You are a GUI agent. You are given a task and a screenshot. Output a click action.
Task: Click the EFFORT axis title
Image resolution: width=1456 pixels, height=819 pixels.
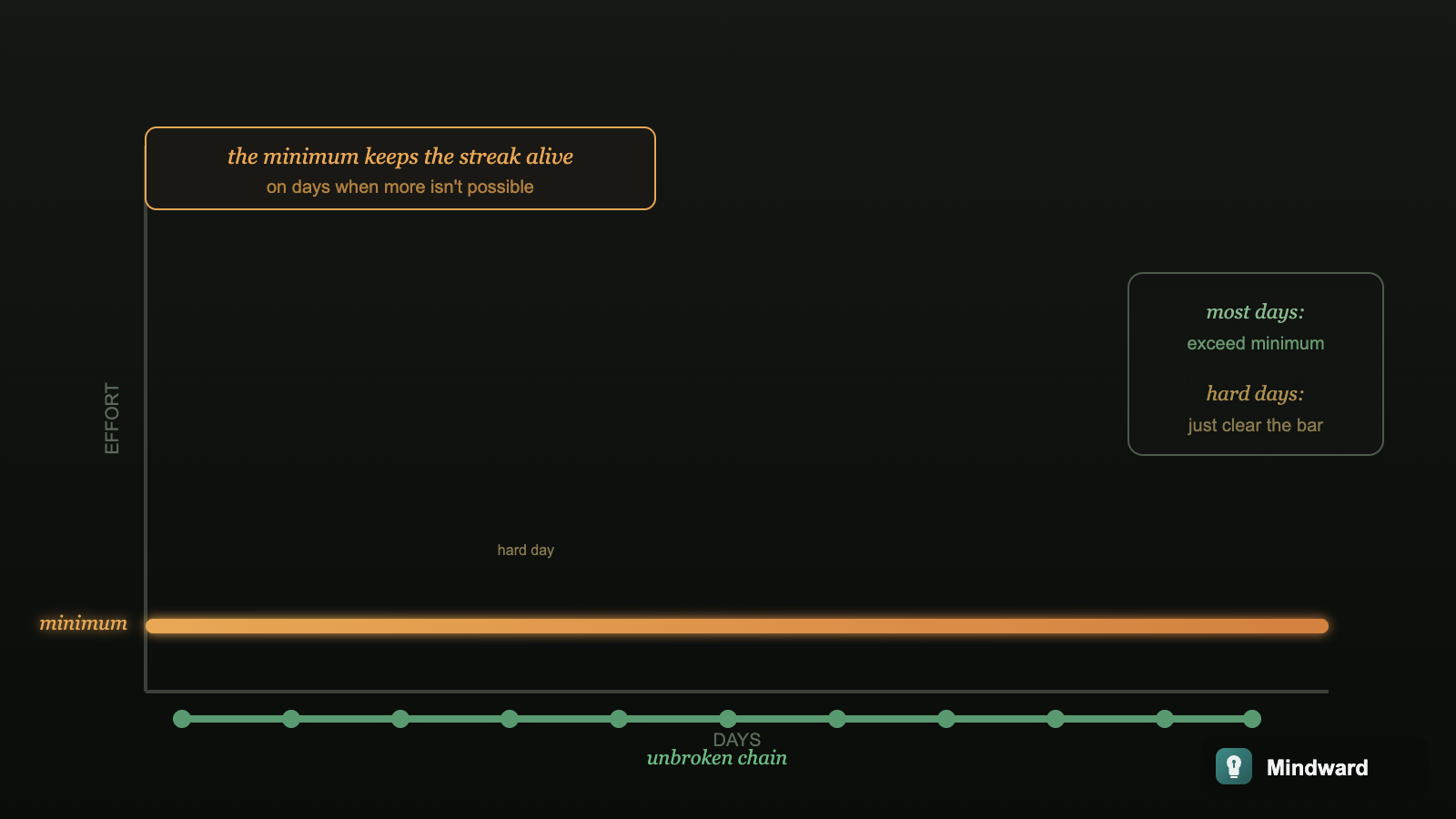click(x=111, y=415)
